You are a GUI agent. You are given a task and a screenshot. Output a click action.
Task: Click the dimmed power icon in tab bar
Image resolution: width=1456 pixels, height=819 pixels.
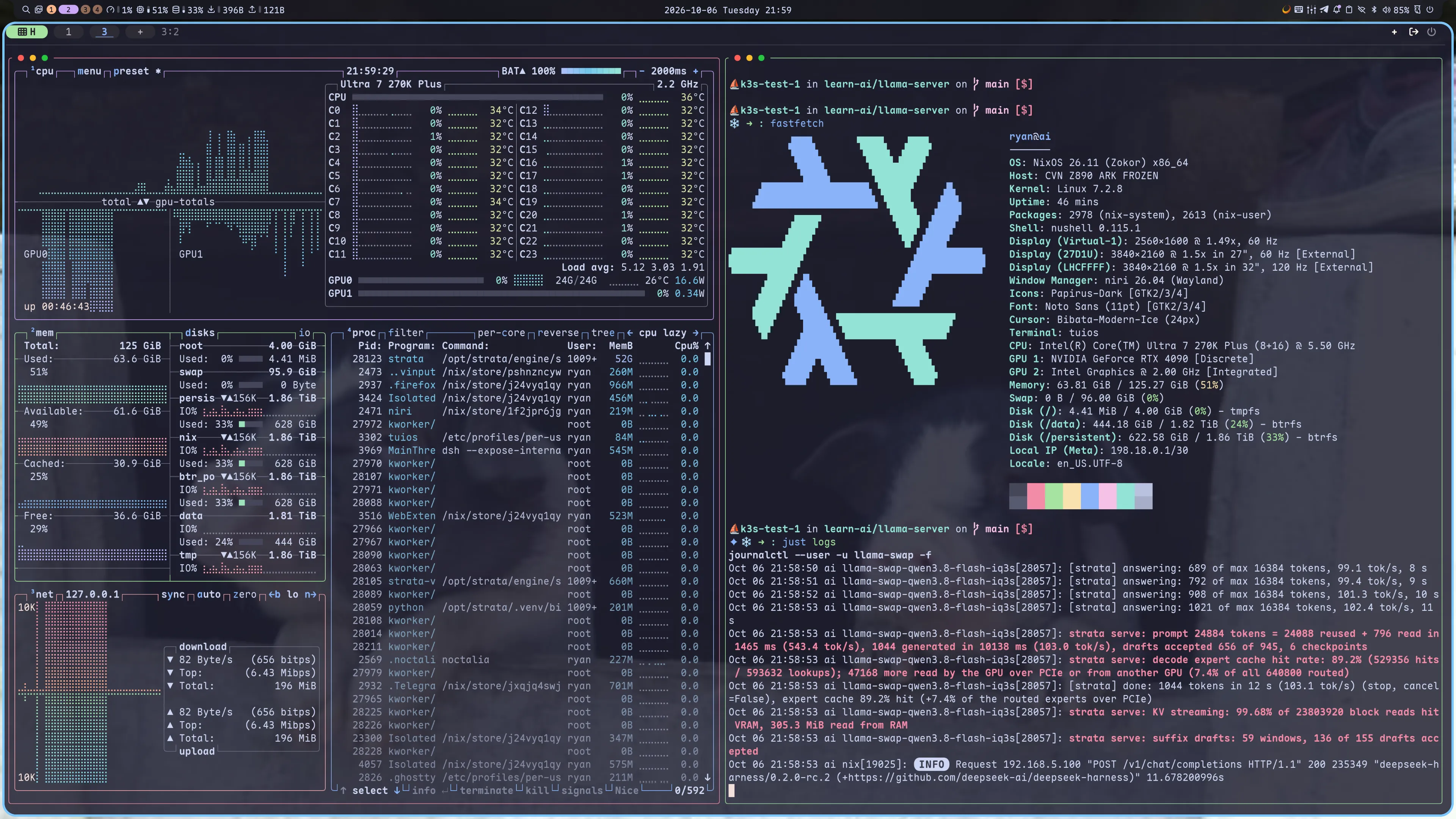click(x=1432, y=31)
